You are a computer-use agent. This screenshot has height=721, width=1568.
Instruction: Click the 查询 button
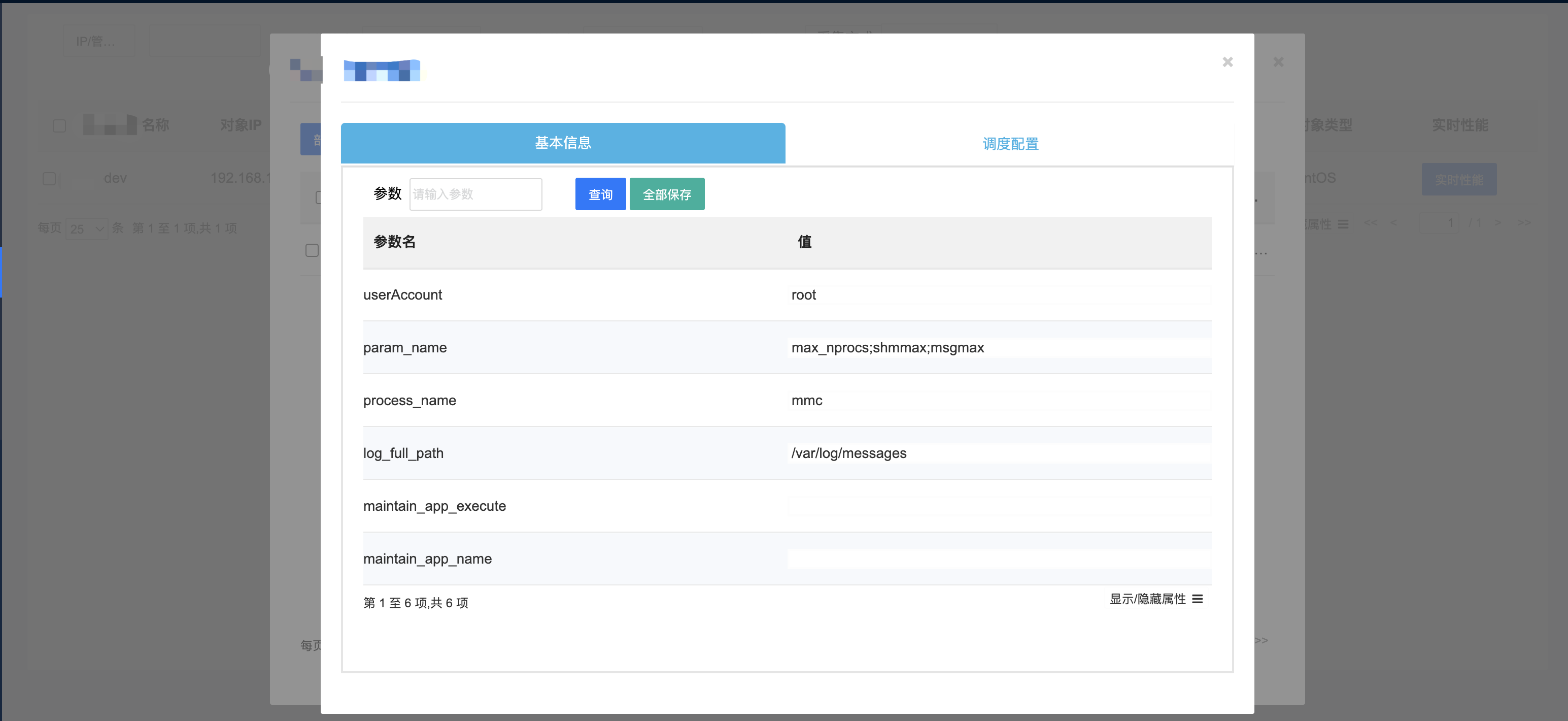[600, 194]
